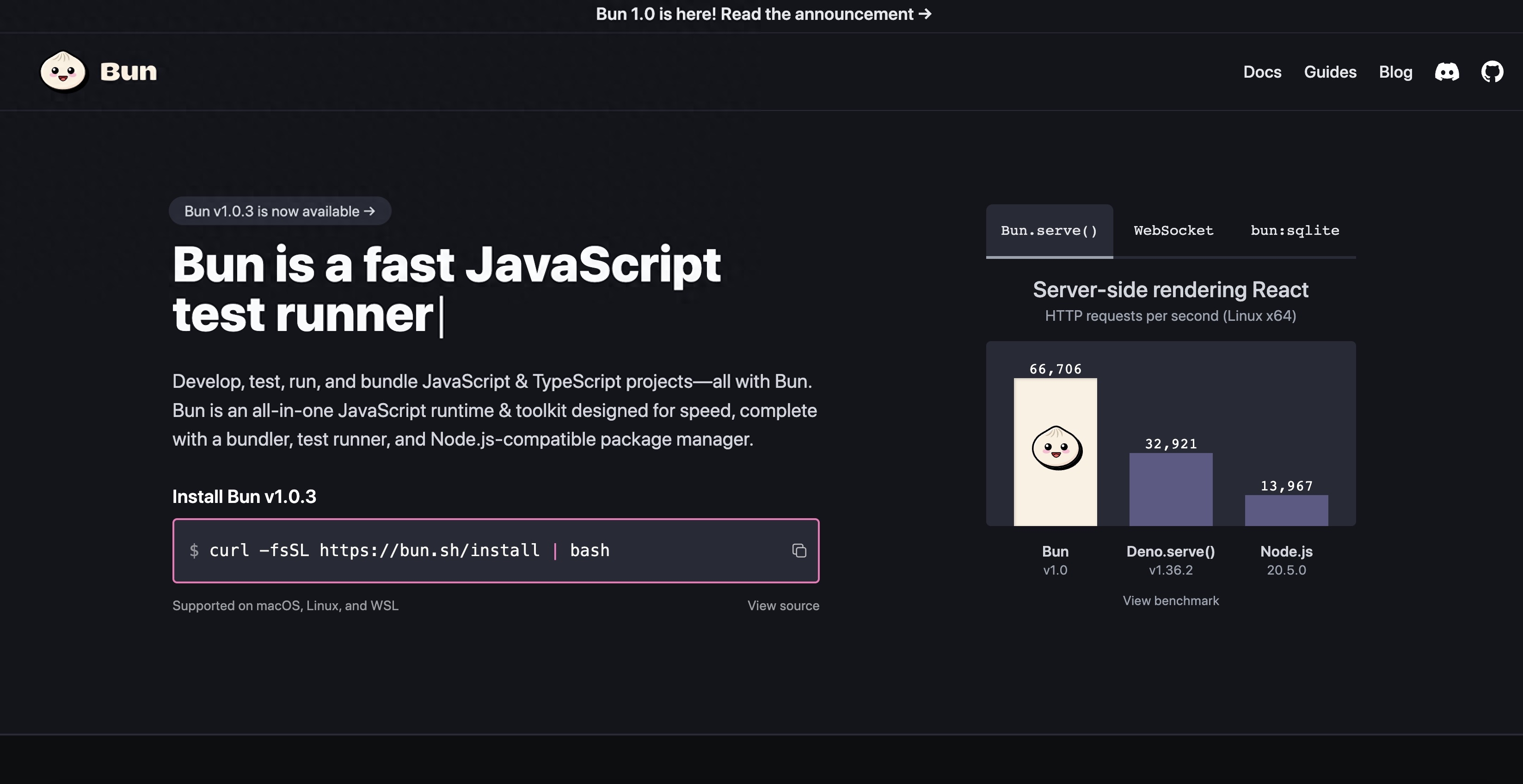
Task: Click the curl install command box
Action: tap(496, 551)
